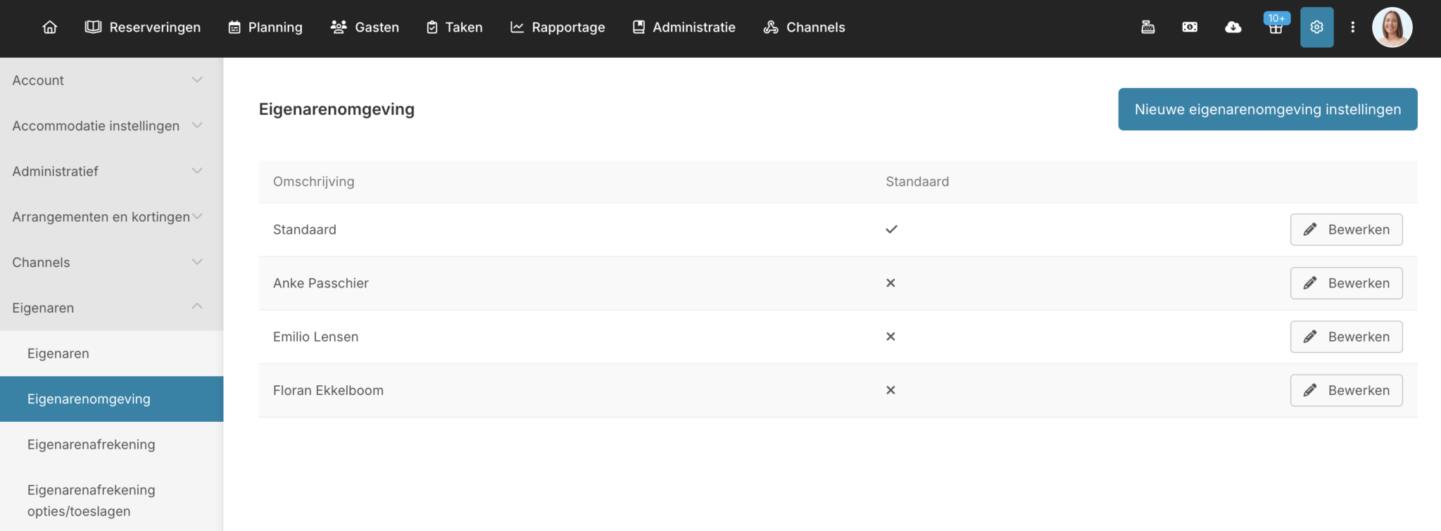The image size is (1441, 531).
Task: Open the three-dot more options menu
Action: click(x=1353, y=27)
